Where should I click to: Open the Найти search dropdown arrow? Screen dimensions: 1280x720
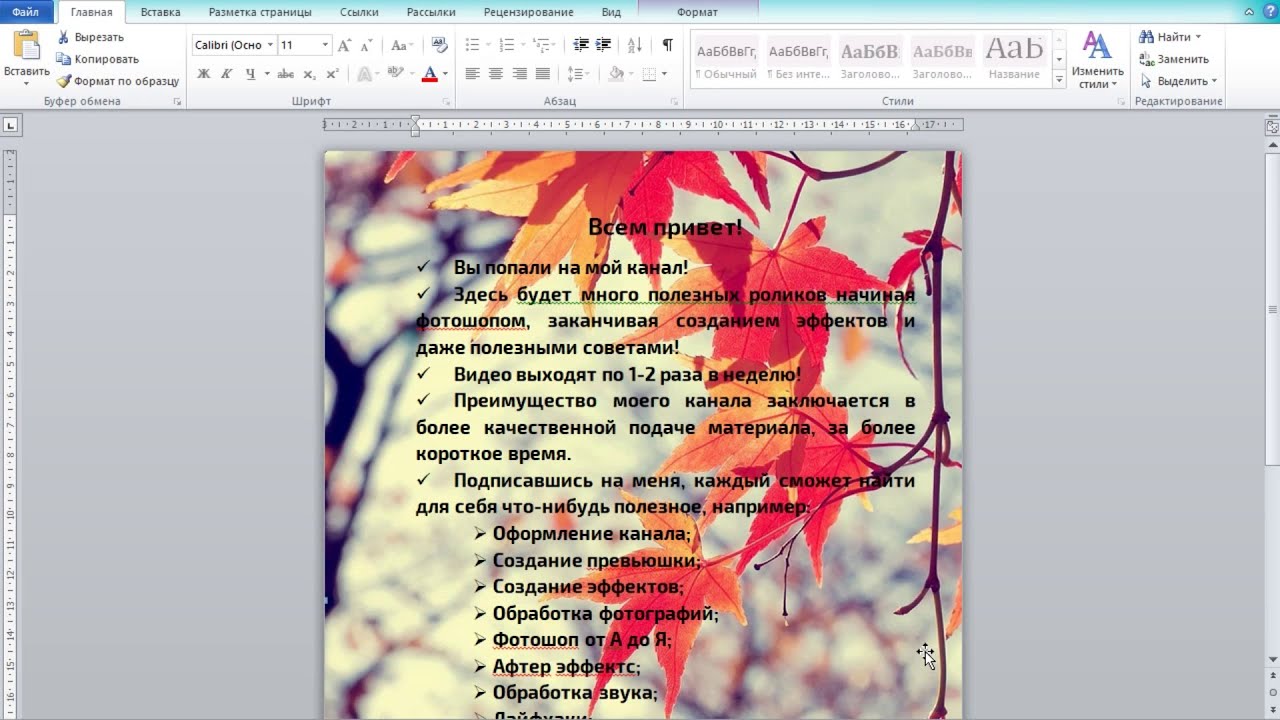pyautogui.click(x=1198, y=37)
